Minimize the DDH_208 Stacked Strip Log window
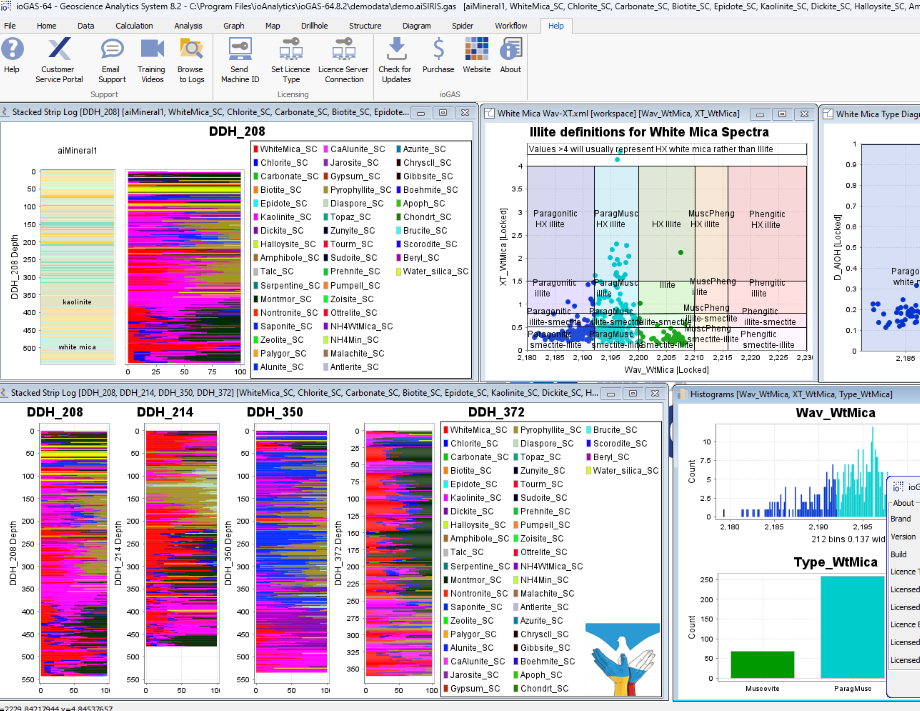This screenshot has width=920, height=711. coord(421,113)
